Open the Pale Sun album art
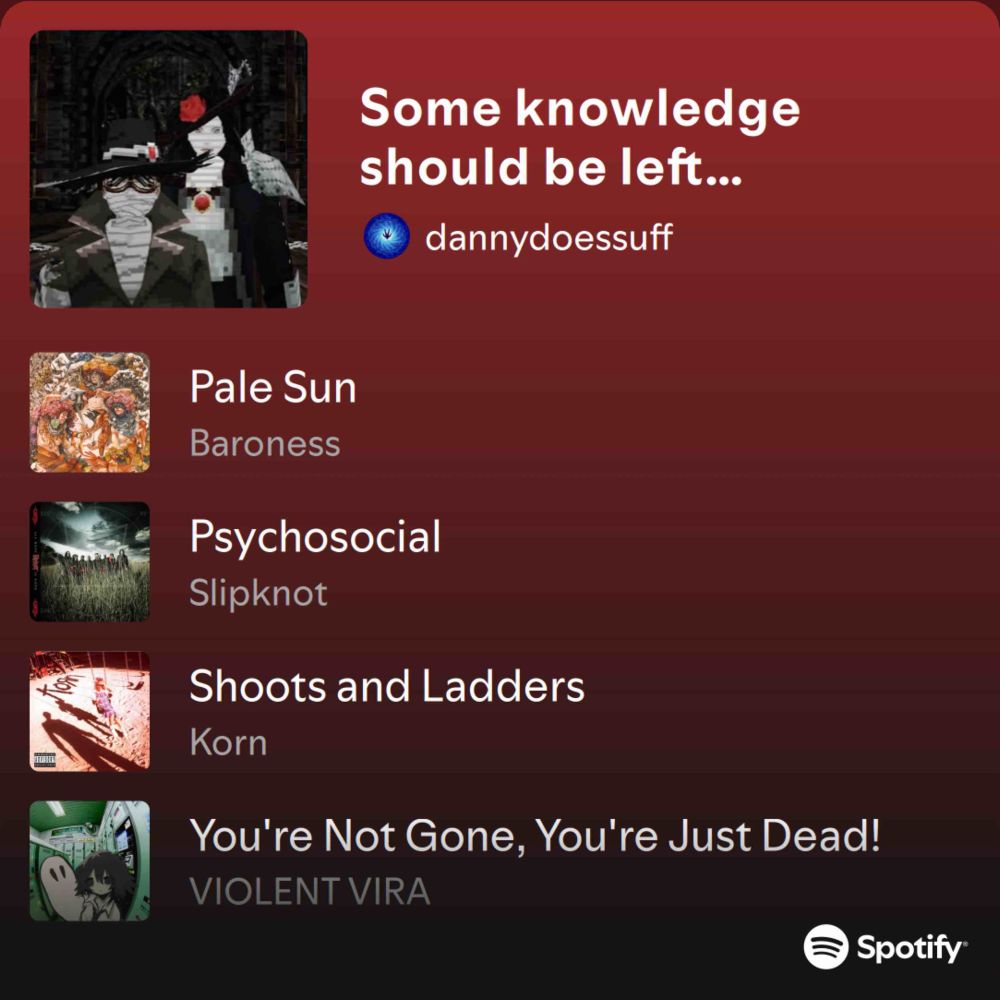This screenshot has width=1000, height=1000. point(90,412)
